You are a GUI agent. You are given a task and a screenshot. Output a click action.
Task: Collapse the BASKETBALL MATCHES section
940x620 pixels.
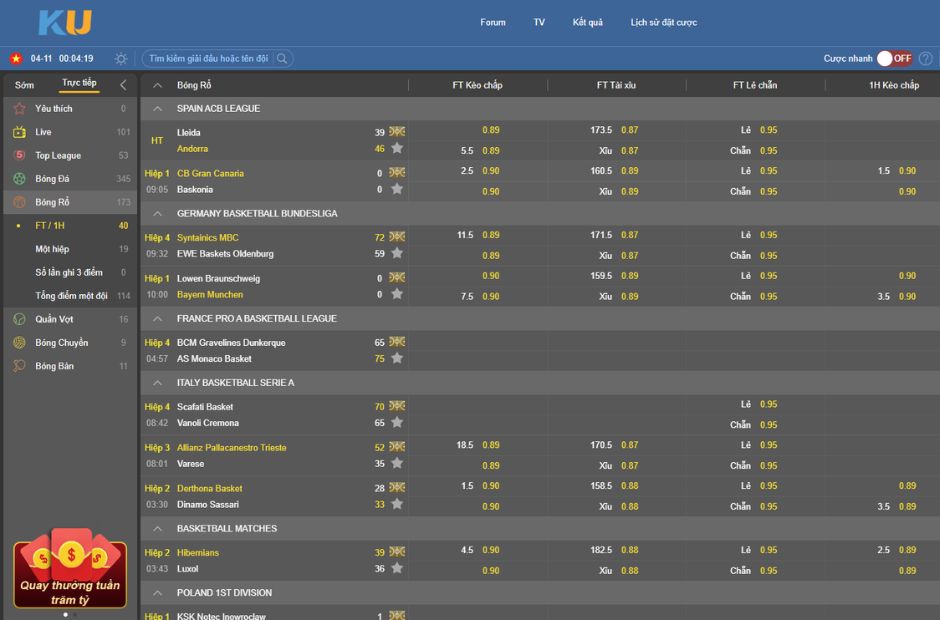[x=157, y=528]
